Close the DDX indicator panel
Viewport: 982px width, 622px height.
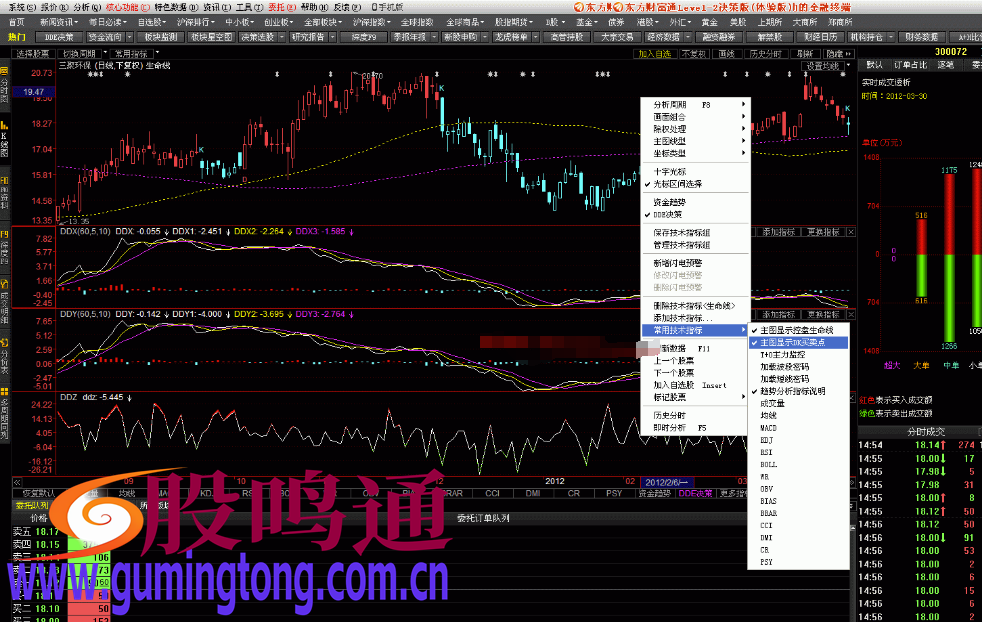coord(851,232)
